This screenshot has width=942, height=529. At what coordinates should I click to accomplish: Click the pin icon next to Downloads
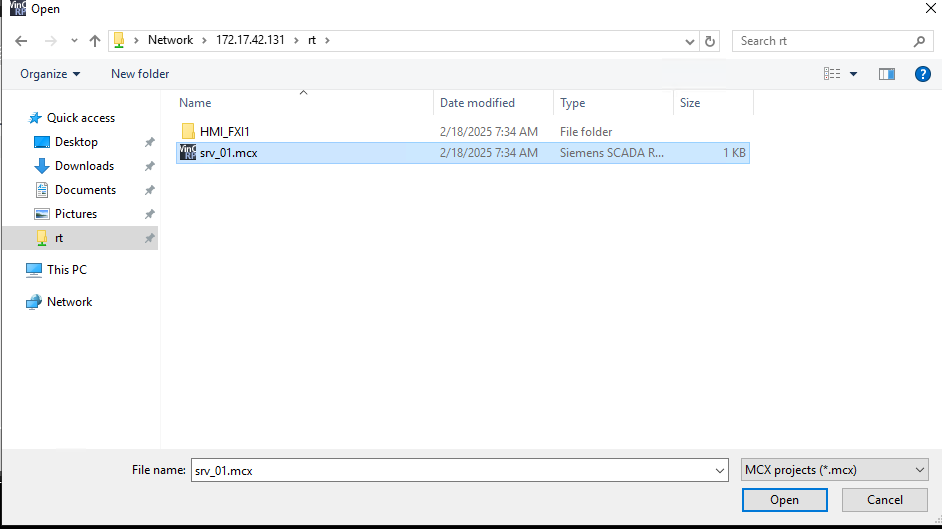point(149,166)
